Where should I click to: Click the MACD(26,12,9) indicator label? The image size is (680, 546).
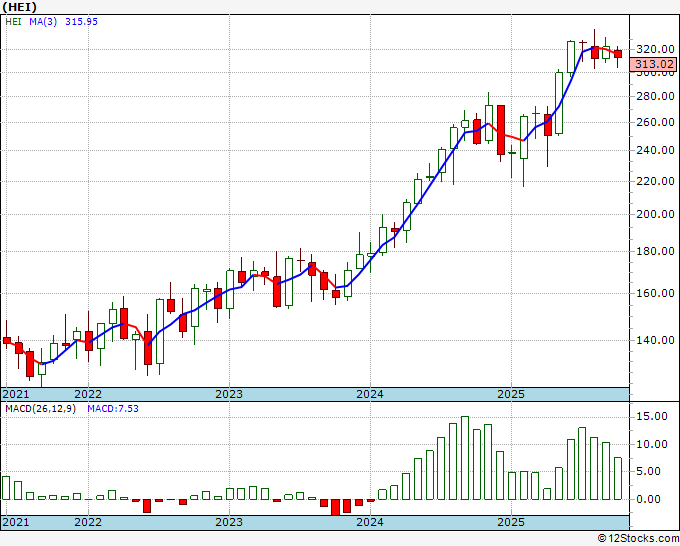point(40,409)
